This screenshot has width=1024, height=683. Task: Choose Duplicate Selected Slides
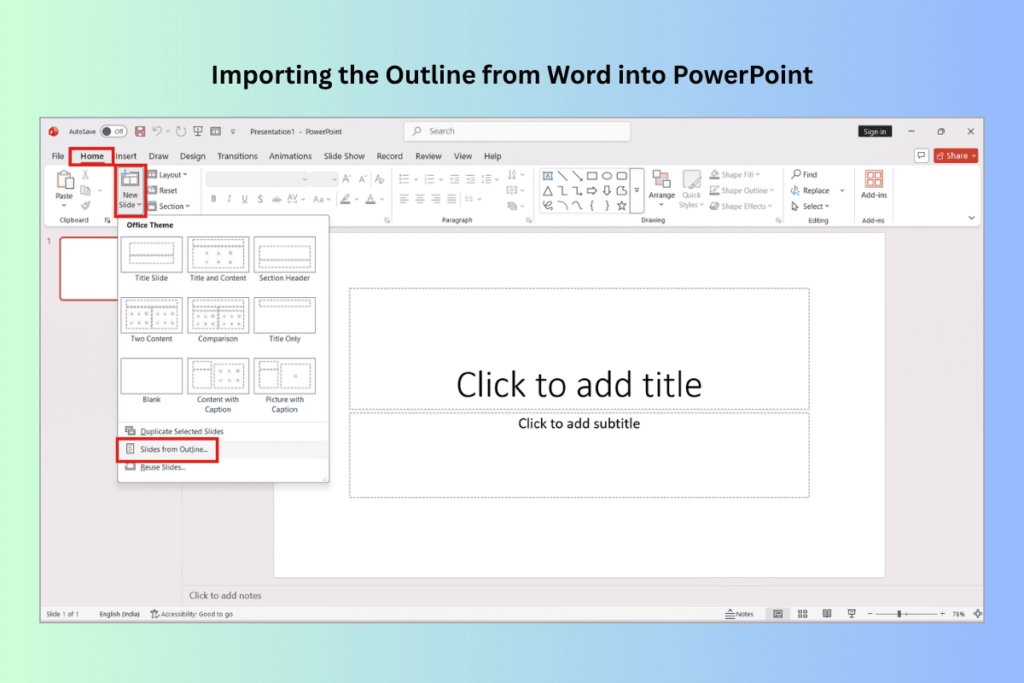click(x=223, y=431)
